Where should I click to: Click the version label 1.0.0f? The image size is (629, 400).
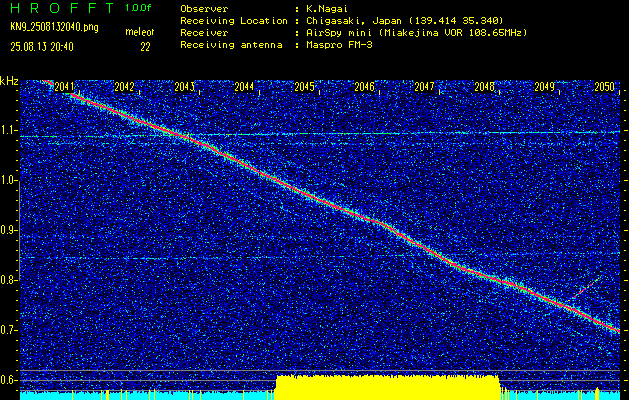[x=138, y=8]
